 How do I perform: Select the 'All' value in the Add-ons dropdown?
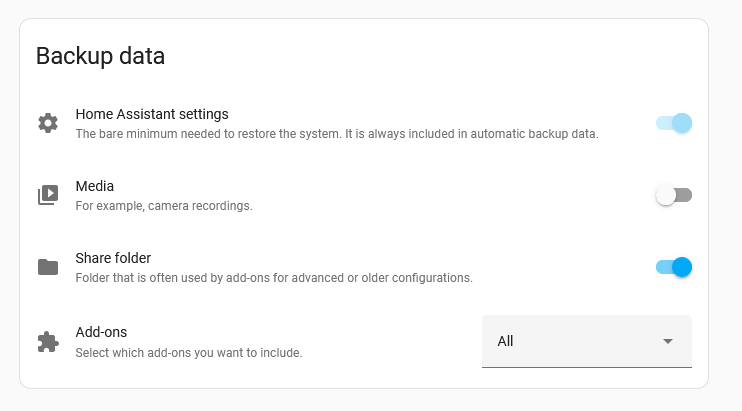(x=505, y=341)
